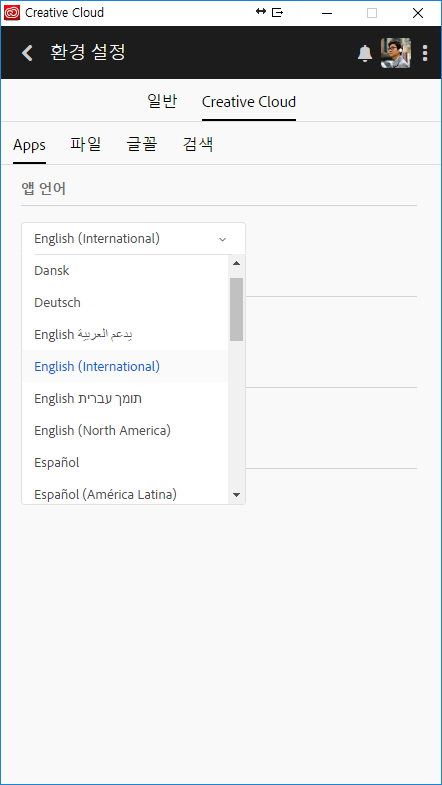Open the user profile avatar
This screenshot has height=785, width=442.
395,53
